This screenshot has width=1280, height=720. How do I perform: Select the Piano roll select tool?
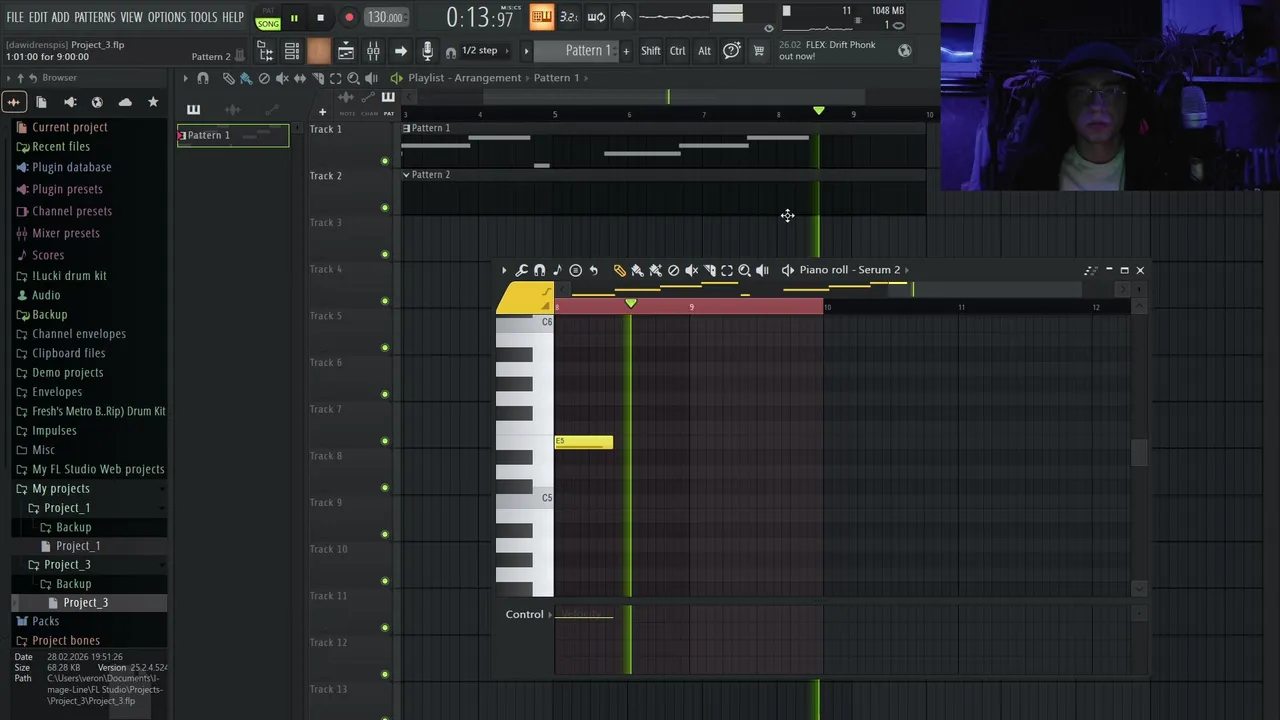727,270
